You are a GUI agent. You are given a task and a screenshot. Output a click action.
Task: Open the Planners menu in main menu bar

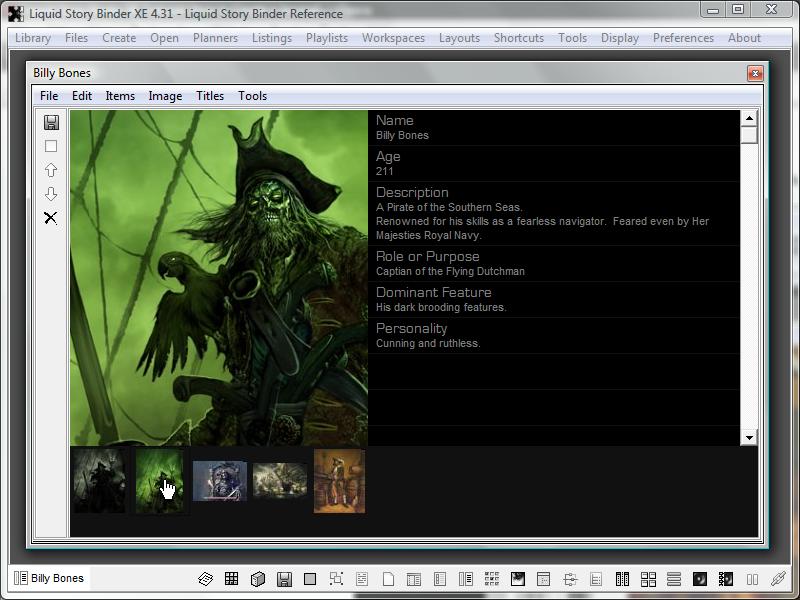click(x=215, y=38)
